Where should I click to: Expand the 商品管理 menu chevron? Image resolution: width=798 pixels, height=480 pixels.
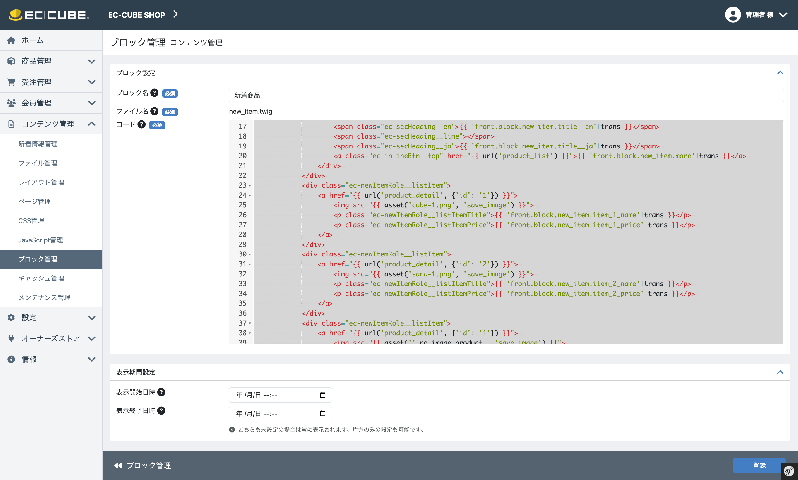tap(92, 61)
